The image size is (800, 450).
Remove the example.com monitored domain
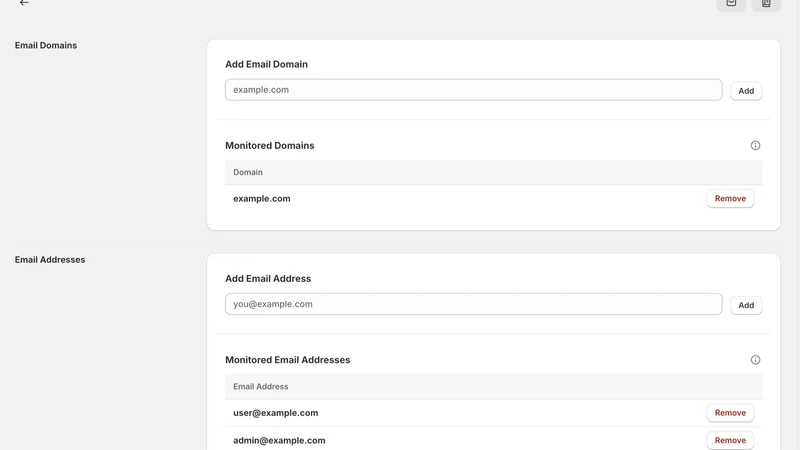[730, 198]
